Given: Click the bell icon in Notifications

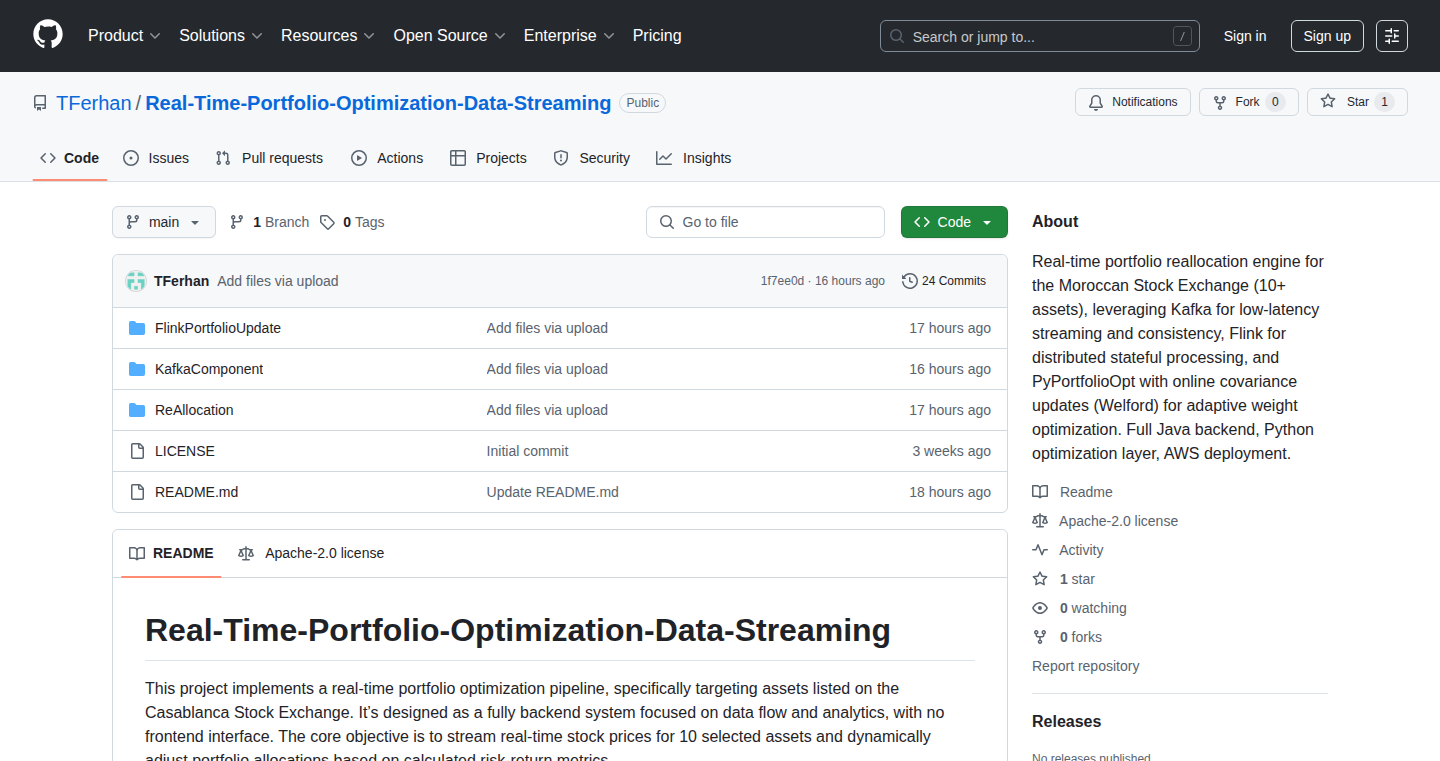Looking at the screenshot, I should pos(1096,102).
